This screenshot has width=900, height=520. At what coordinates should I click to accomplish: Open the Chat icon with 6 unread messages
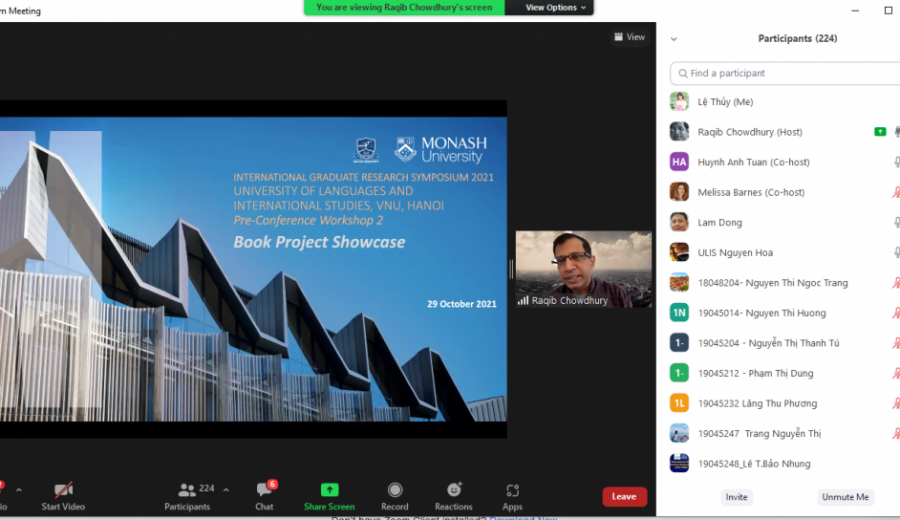click(264, 489)
